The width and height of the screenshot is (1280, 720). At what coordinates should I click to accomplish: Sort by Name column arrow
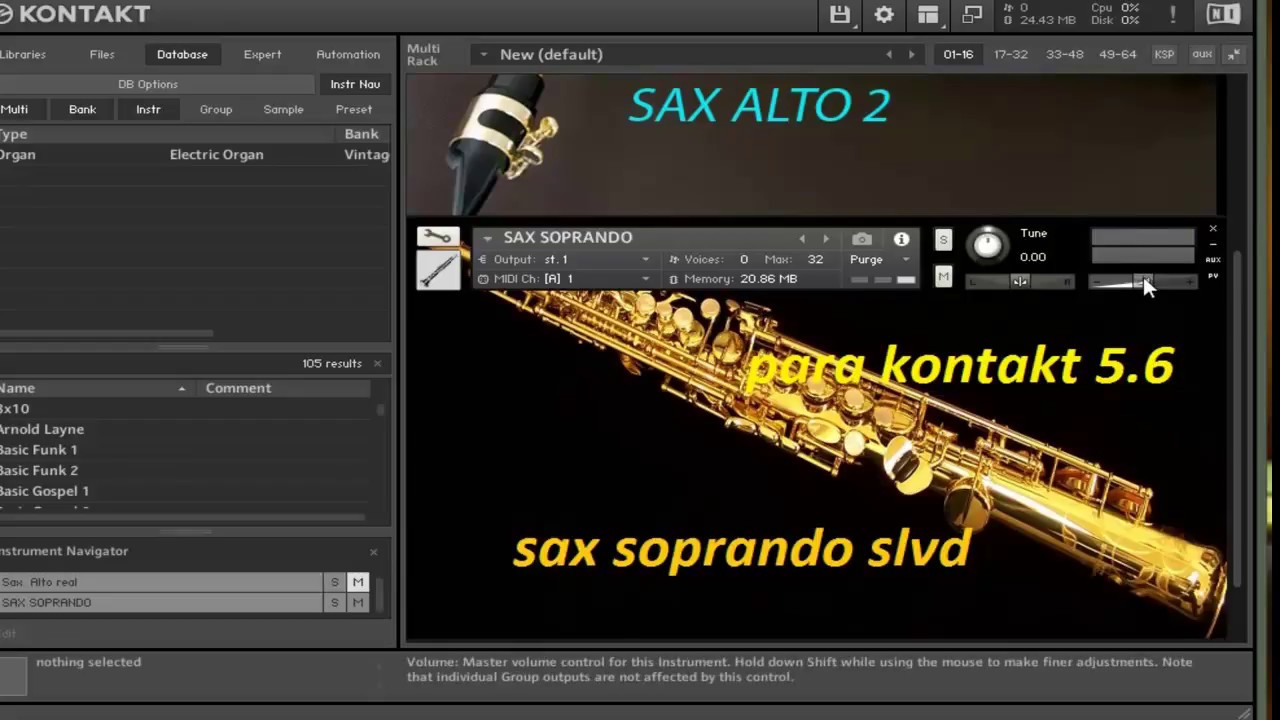(182, 388)
